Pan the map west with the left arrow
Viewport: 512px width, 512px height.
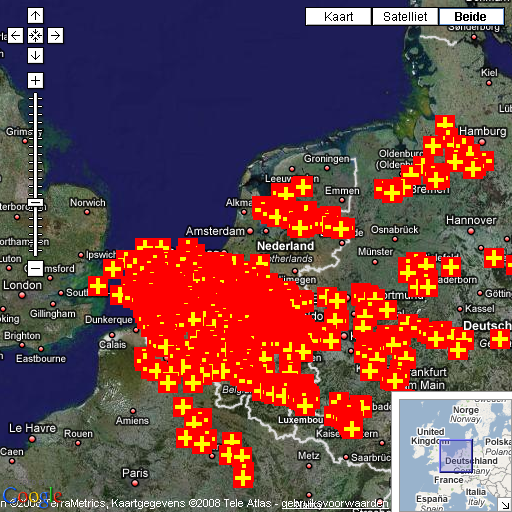[15, 35]
